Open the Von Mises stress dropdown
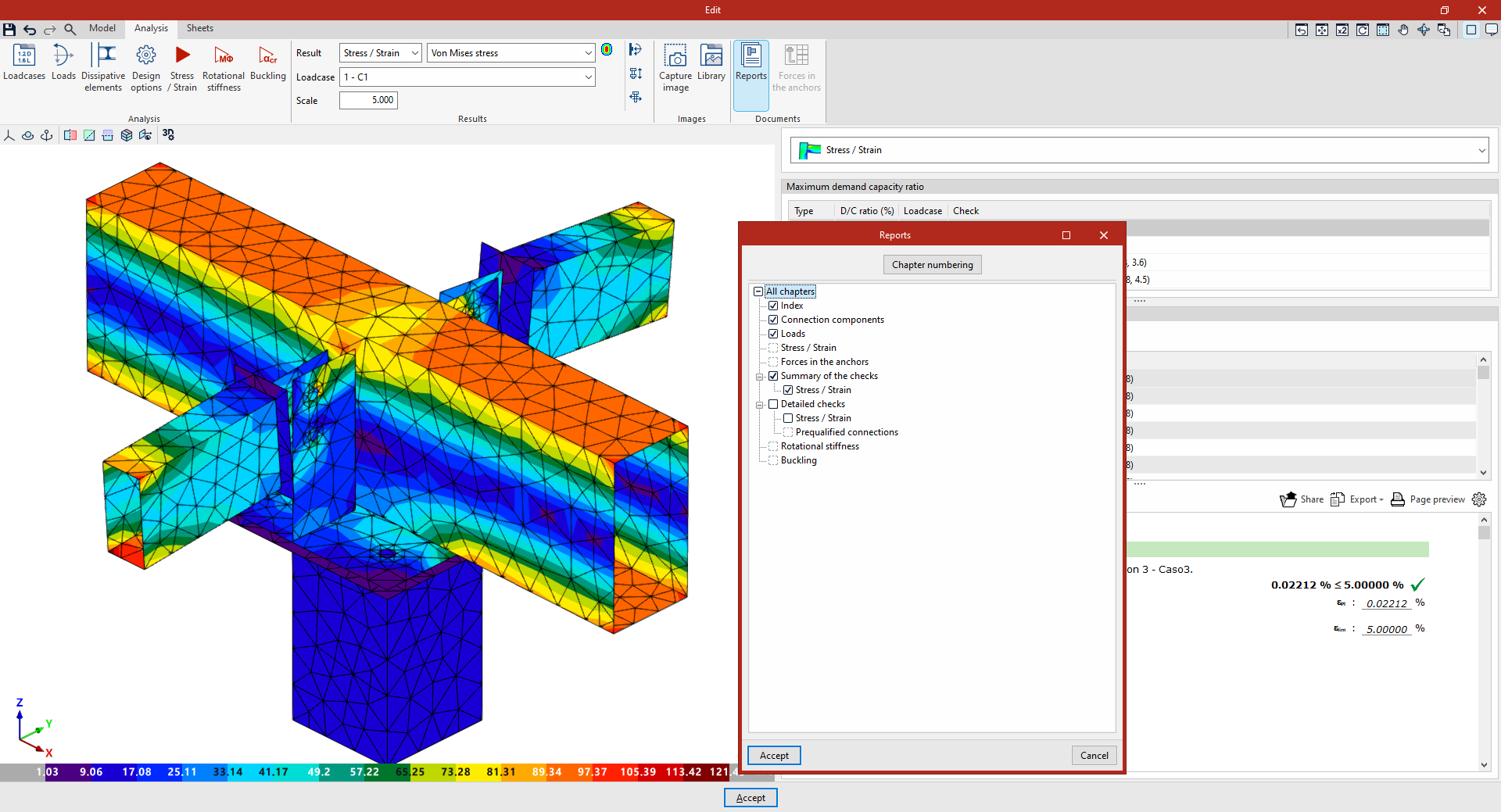 click(511, 53)
